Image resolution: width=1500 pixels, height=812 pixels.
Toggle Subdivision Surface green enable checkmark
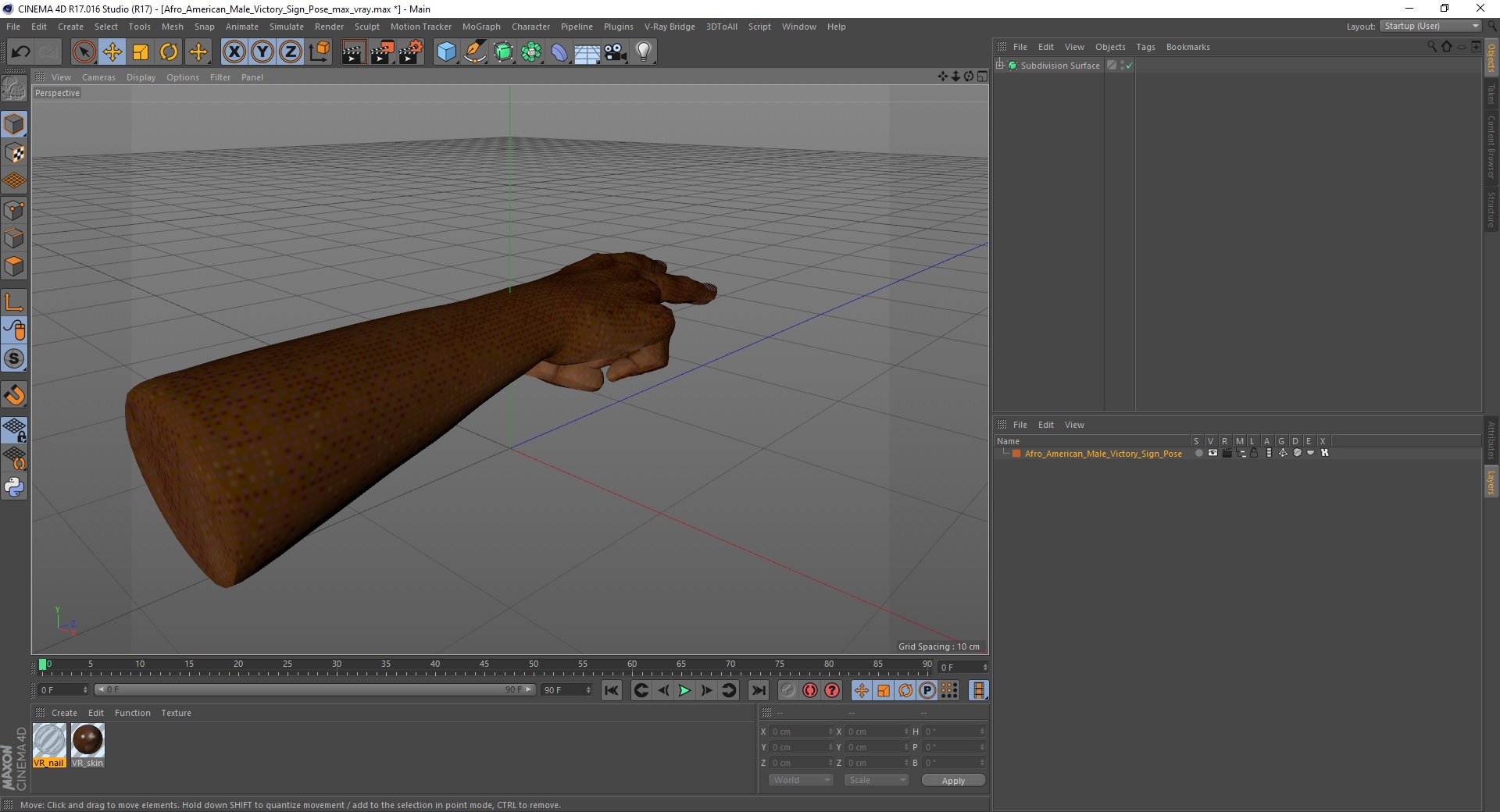point(1129,66)
